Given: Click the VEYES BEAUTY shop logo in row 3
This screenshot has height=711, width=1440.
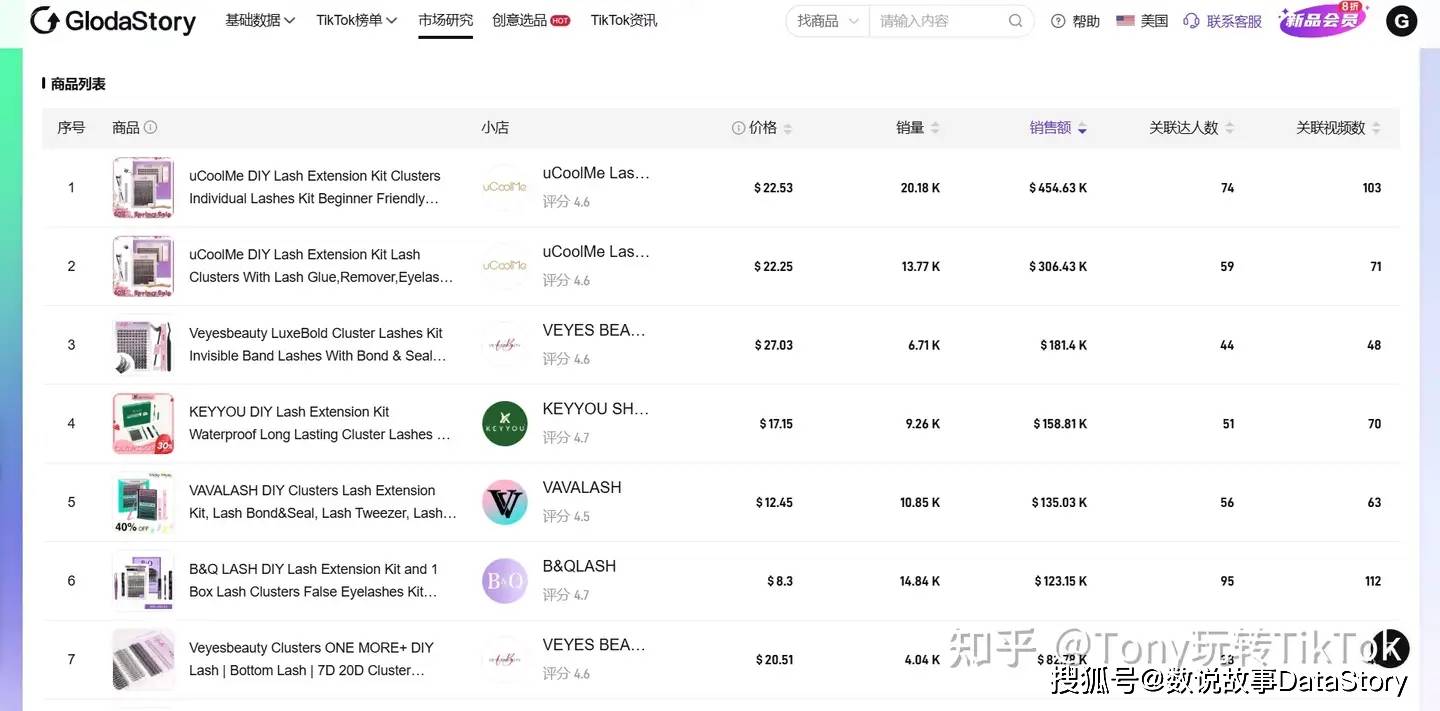Looking at the screenshot, I should coord(504,345).
